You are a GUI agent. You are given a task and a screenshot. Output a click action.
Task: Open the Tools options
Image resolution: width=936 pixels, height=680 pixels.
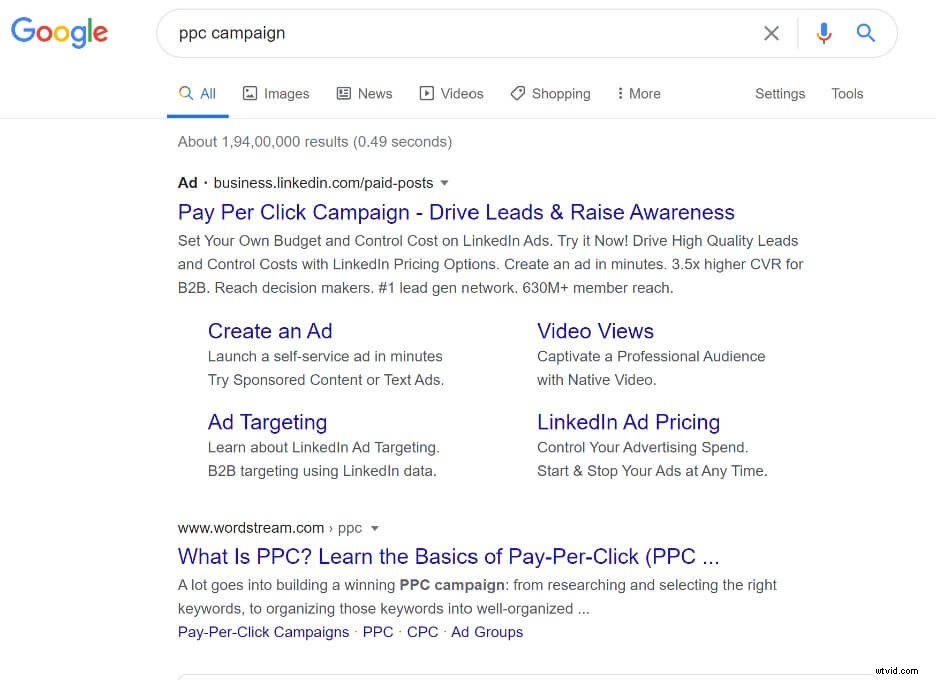(847, 93)
